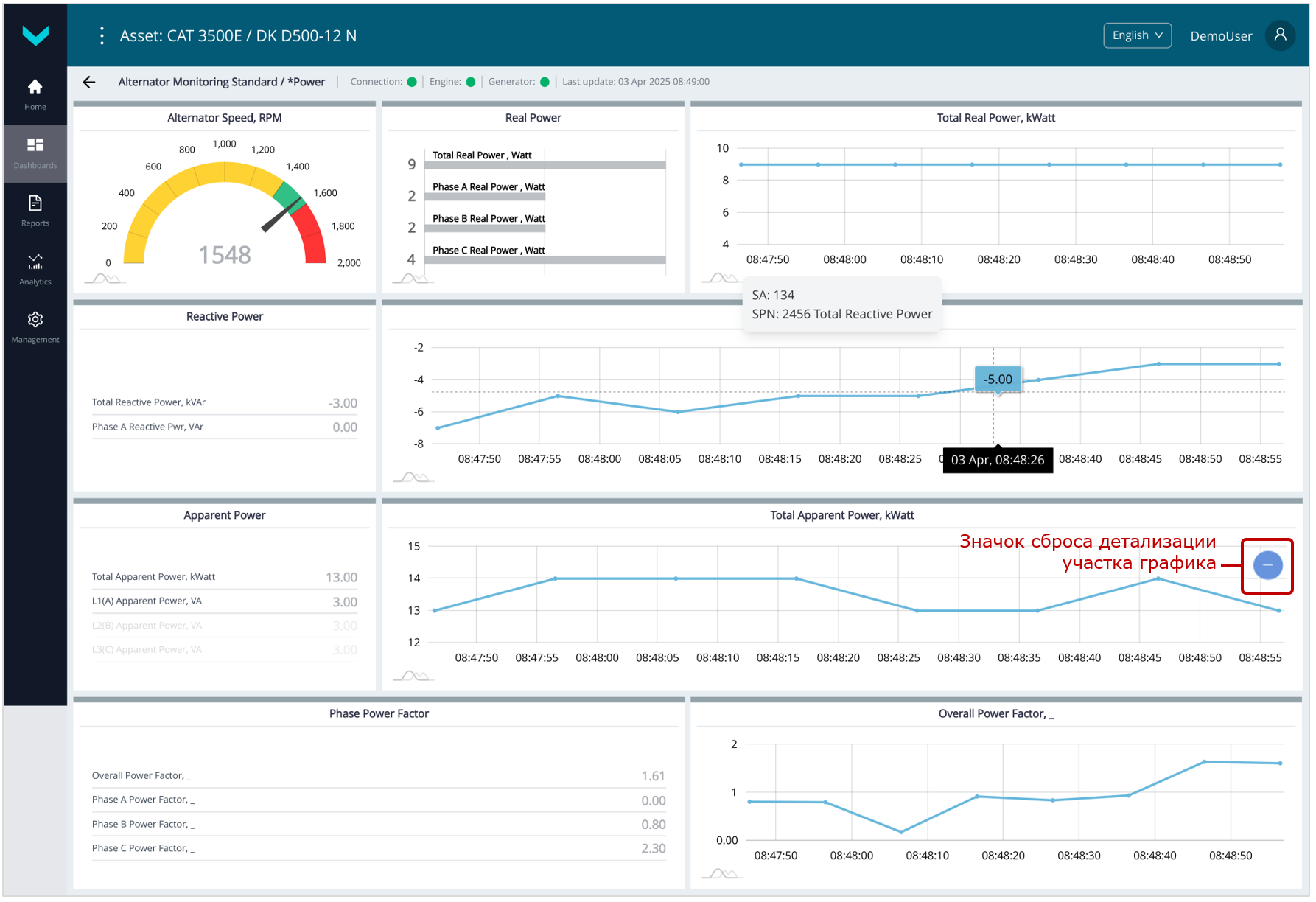This screenshot has height=902, width=1316.
Task: Click the company logo in the sidebar
Action: pyautogui.click(x=35, y=35)
